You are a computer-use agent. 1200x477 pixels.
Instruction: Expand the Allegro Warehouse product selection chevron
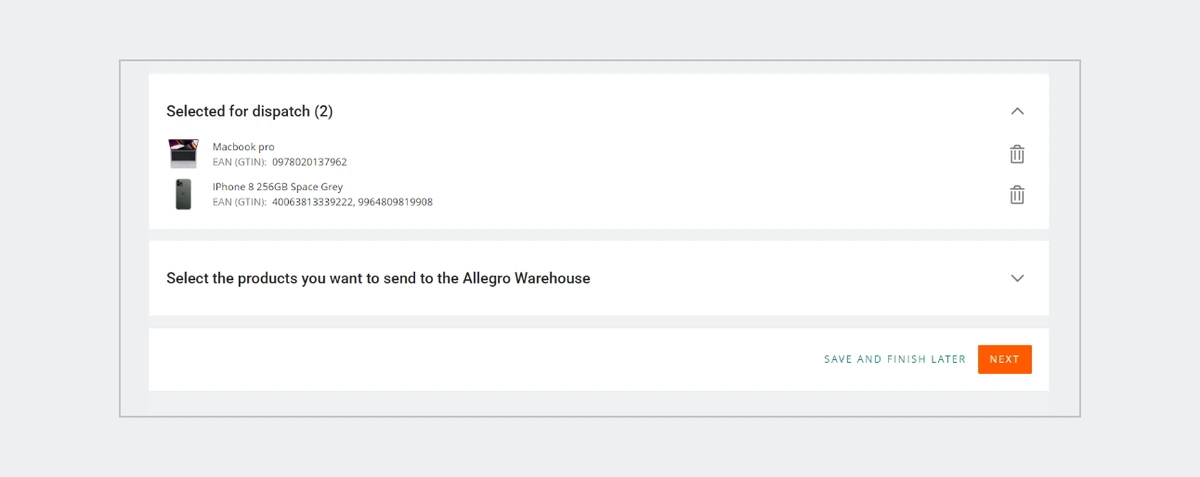tap(1017, 278)
